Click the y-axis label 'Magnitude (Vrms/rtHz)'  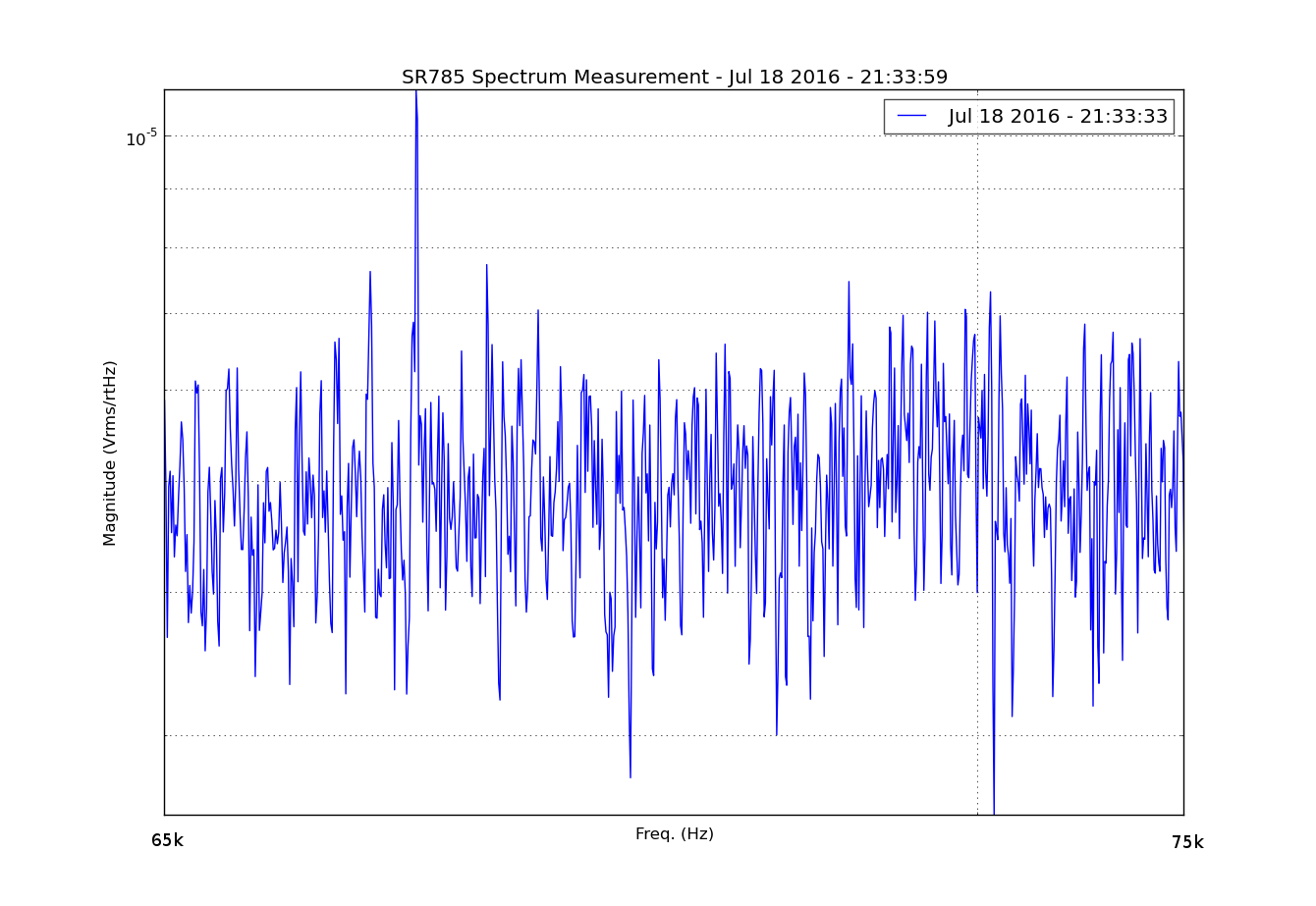coord(110,453)
